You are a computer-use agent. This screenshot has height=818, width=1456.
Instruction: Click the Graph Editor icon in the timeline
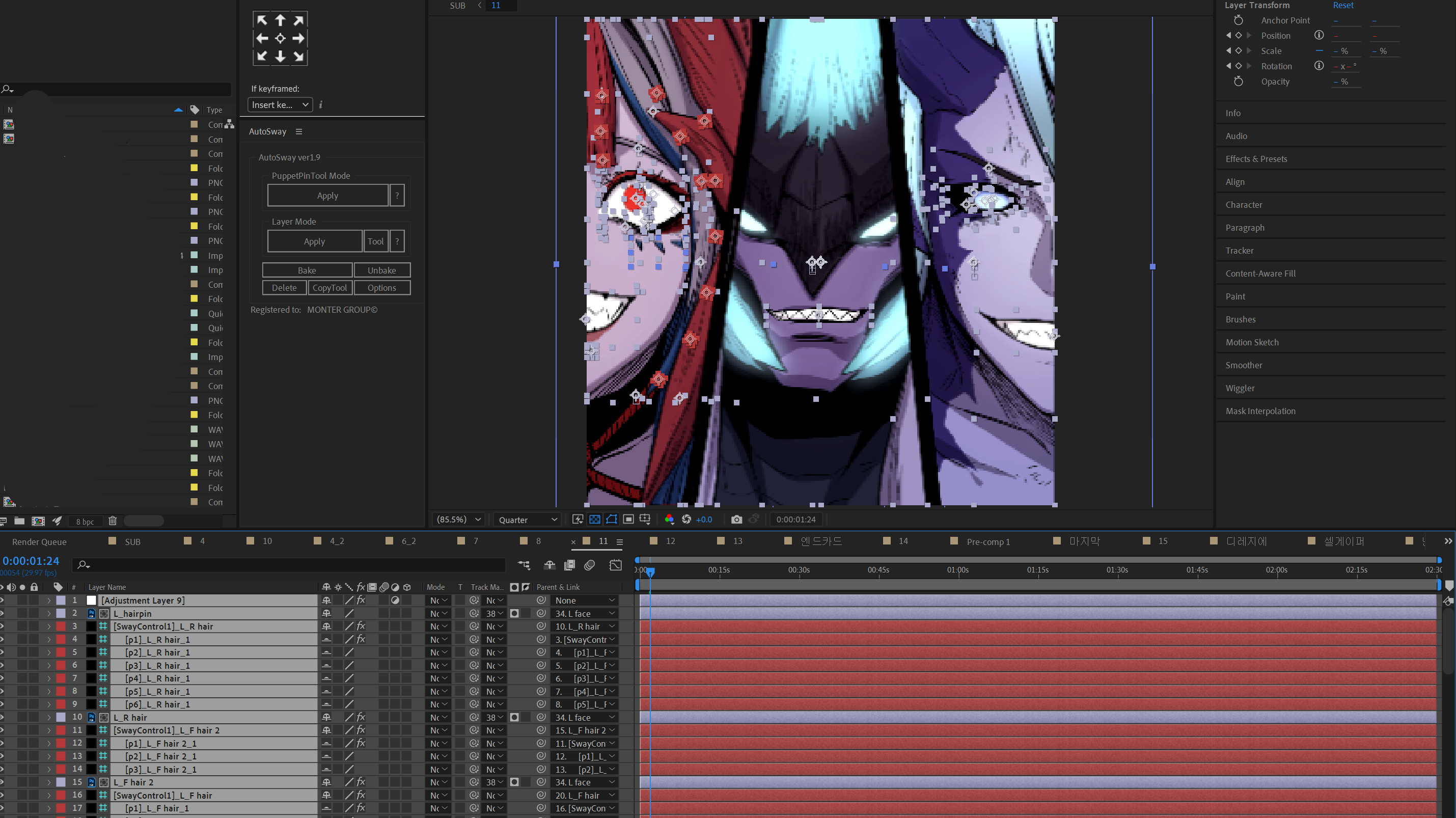tap(616, 565)
